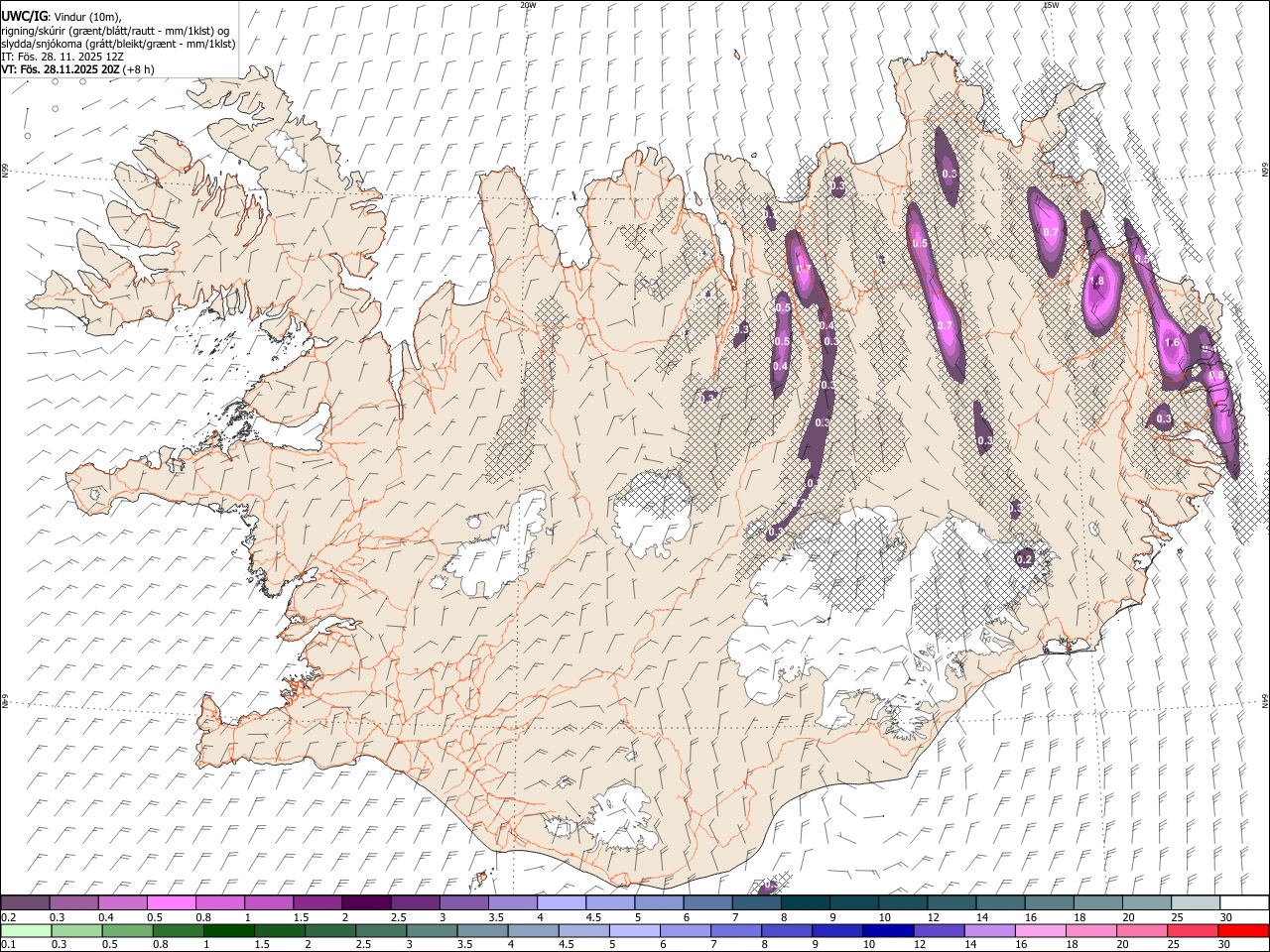Pick the palest green swatch between 0.1 and 0.3
Viewport: 1270px width, 952px height.
pos(25,930)
